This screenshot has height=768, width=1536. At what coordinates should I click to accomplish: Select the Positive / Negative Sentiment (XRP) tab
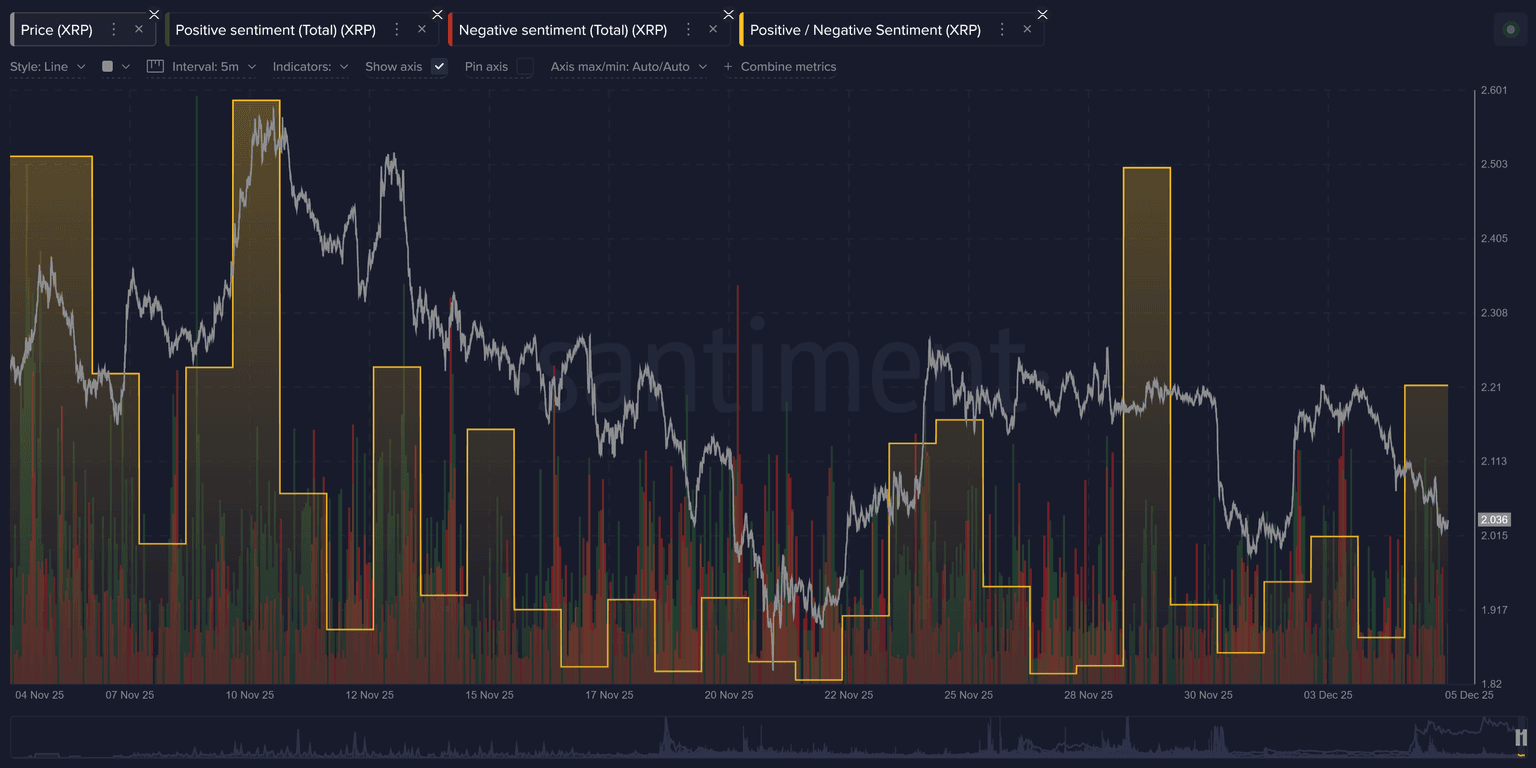pos(864,30)
